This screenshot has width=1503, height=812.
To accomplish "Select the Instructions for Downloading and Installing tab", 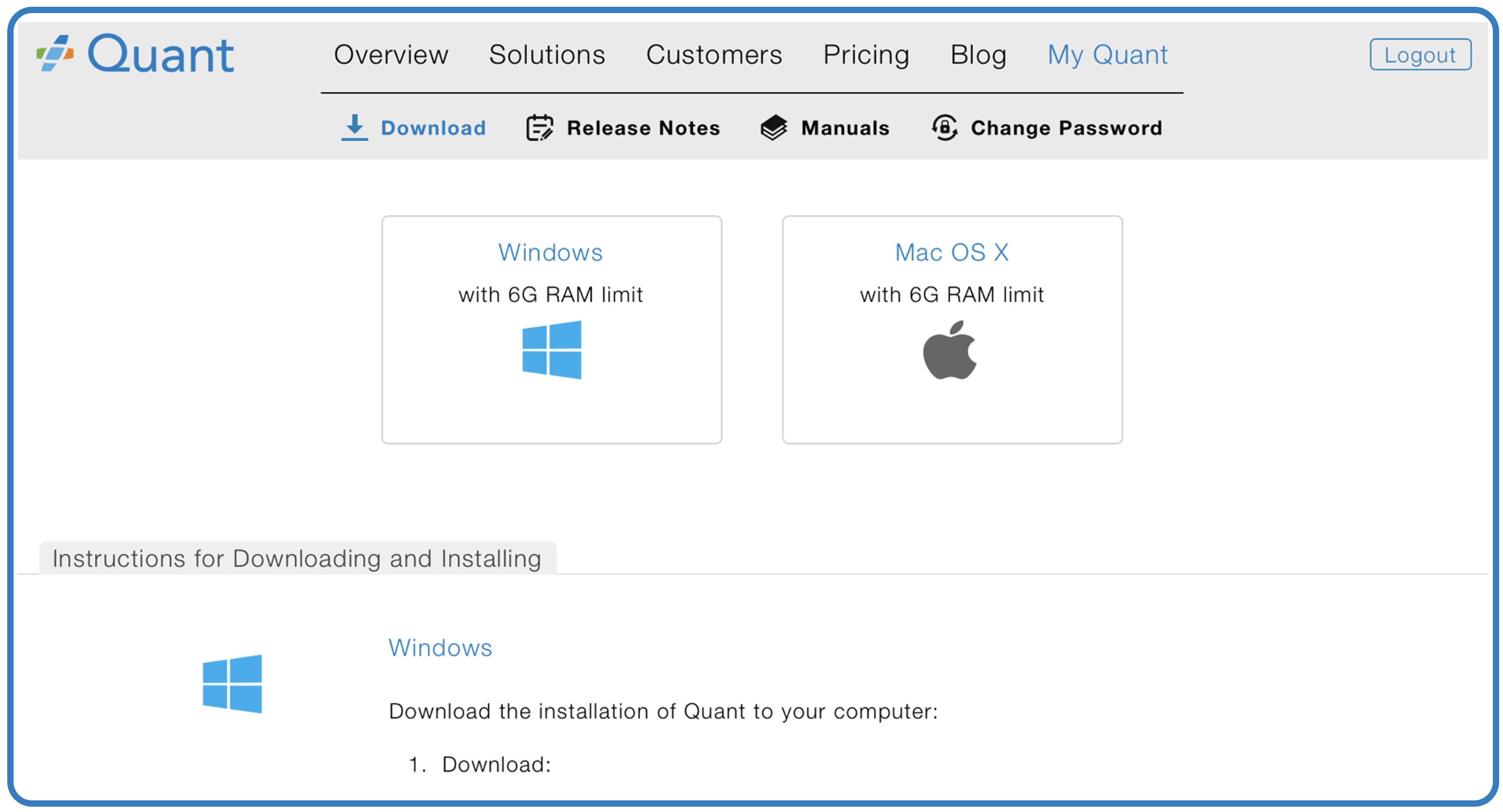I will click(298, 558).
